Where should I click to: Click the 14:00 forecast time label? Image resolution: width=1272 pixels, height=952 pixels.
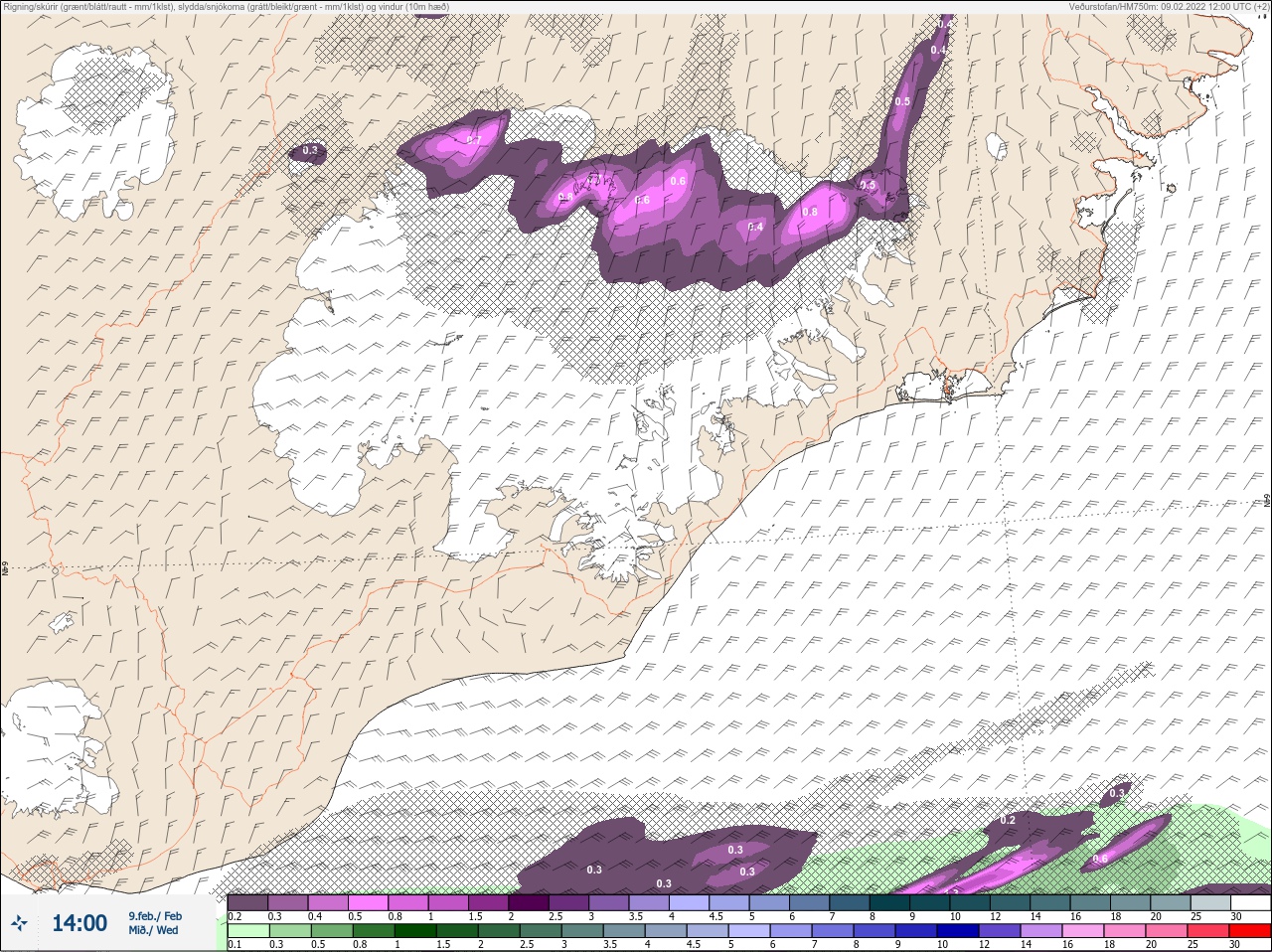(79, 923)
